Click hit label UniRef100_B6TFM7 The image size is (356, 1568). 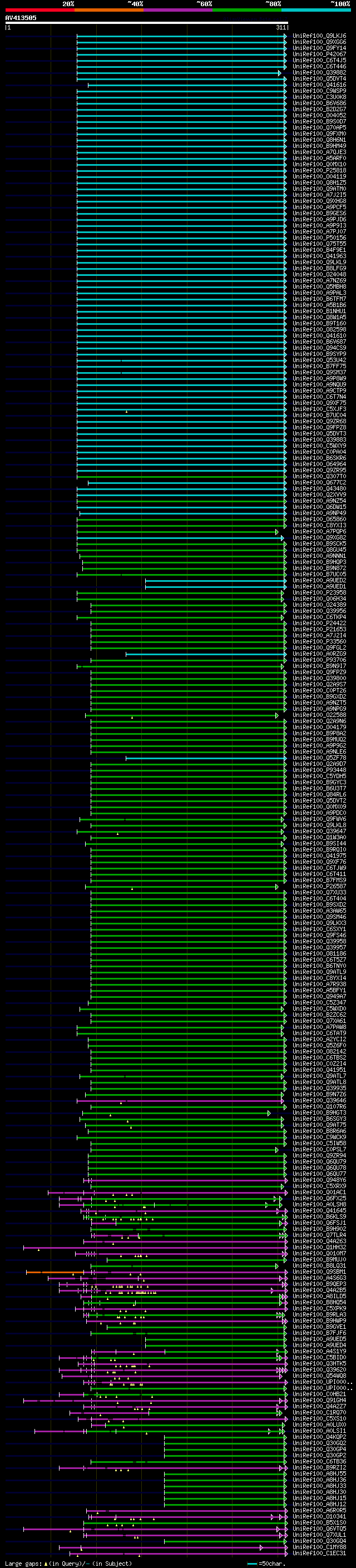tap(319, 299)
